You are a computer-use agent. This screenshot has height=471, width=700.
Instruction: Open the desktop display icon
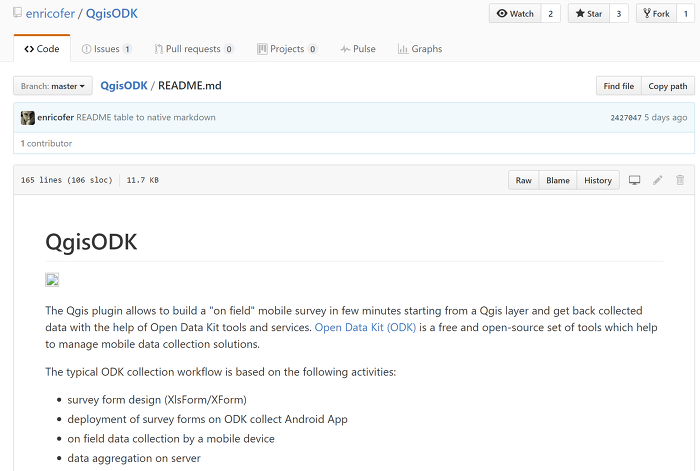click(634, 180)
